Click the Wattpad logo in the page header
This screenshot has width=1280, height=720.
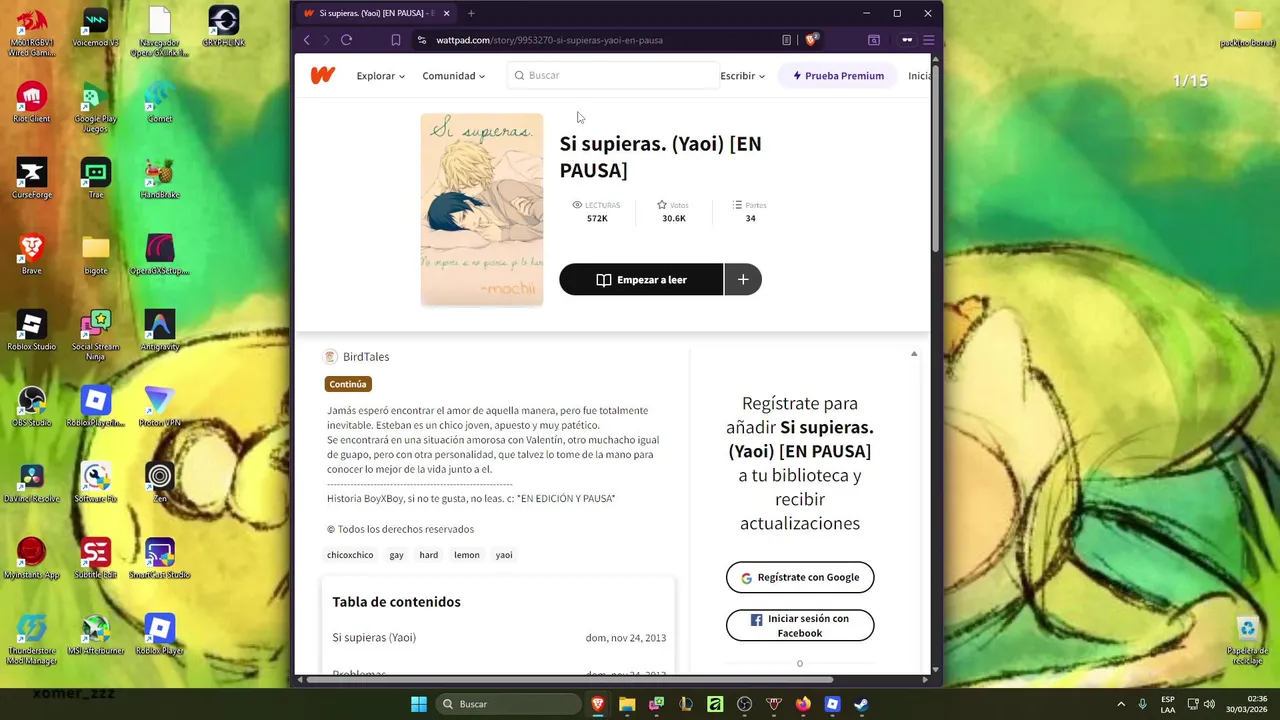(x=322, y=76)
